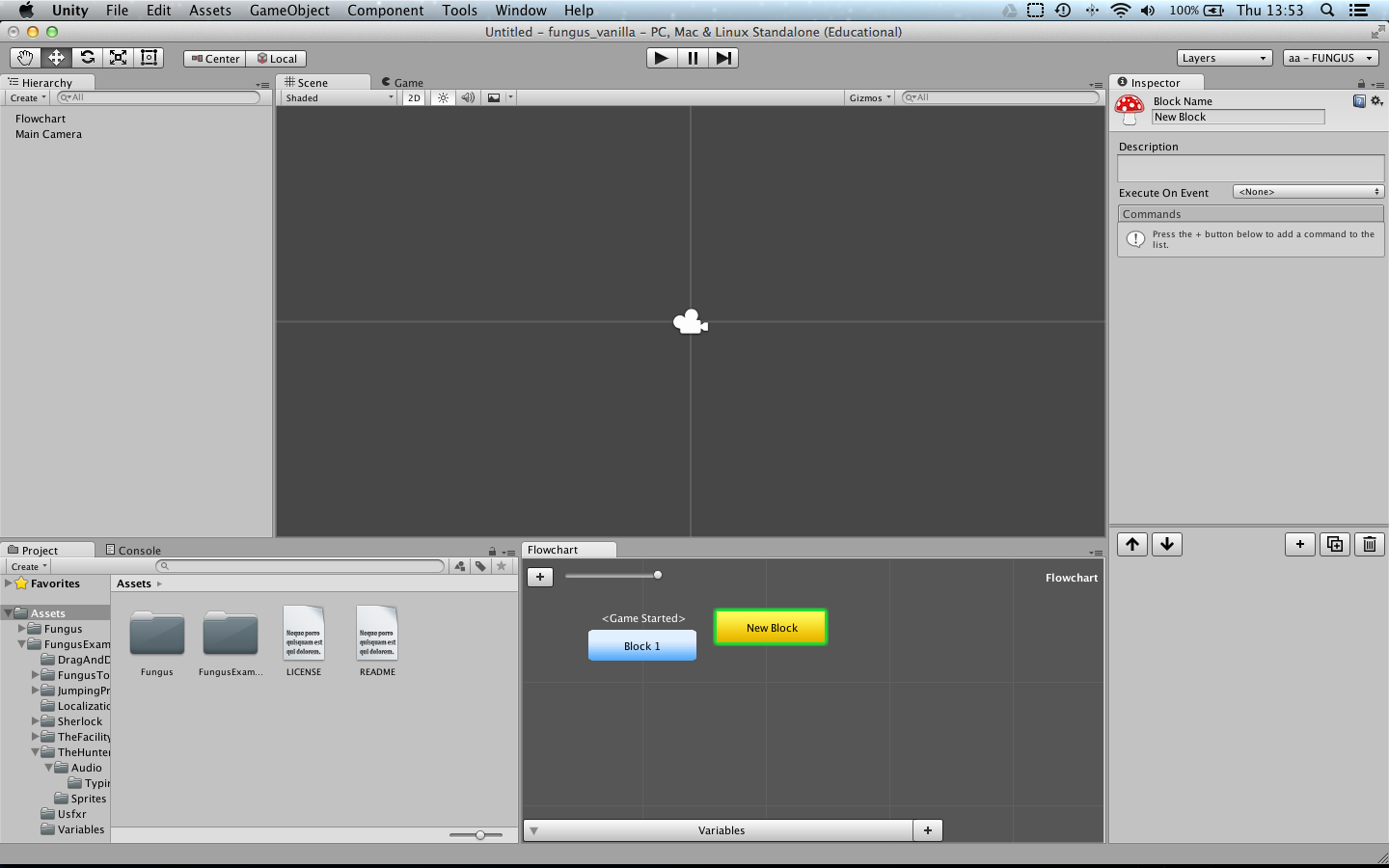Screen dimensions: 1389x868
Task: Open the Wi-Fi status menu
Action: [1120, 11]
